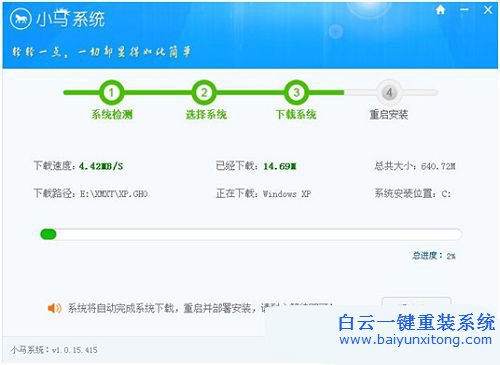Close the 小马系统 window
The height and width of the screenshot is (365, 500).
click(488, 10)
